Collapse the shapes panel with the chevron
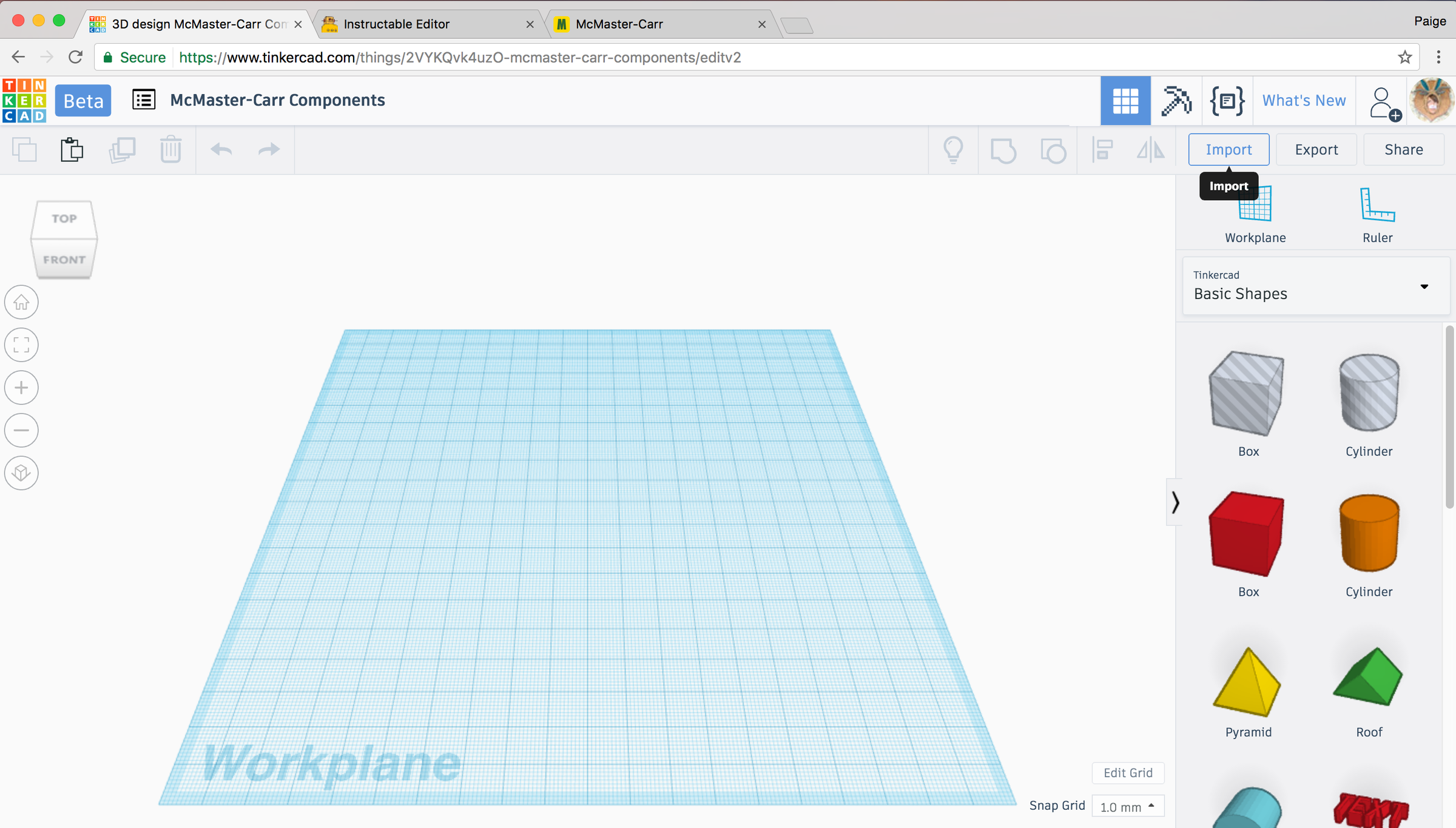Viewport: 1456px width, 828px height. coord(1175,503)
